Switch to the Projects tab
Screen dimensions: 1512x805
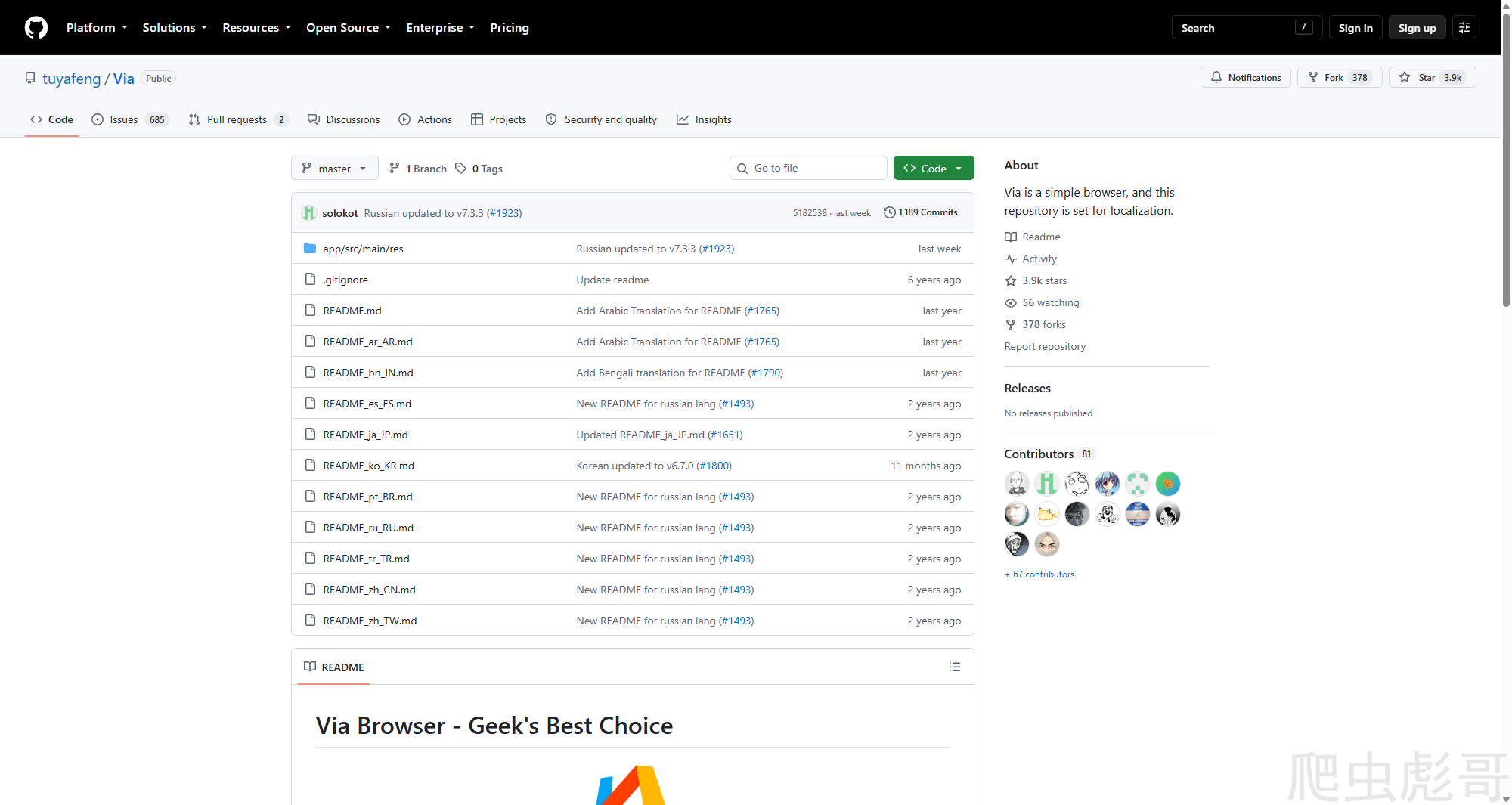click(498, 119)
